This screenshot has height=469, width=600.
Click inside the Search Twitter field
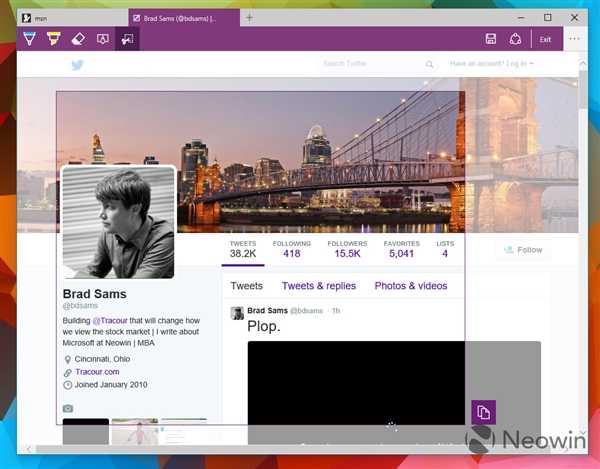pos(370,64)
